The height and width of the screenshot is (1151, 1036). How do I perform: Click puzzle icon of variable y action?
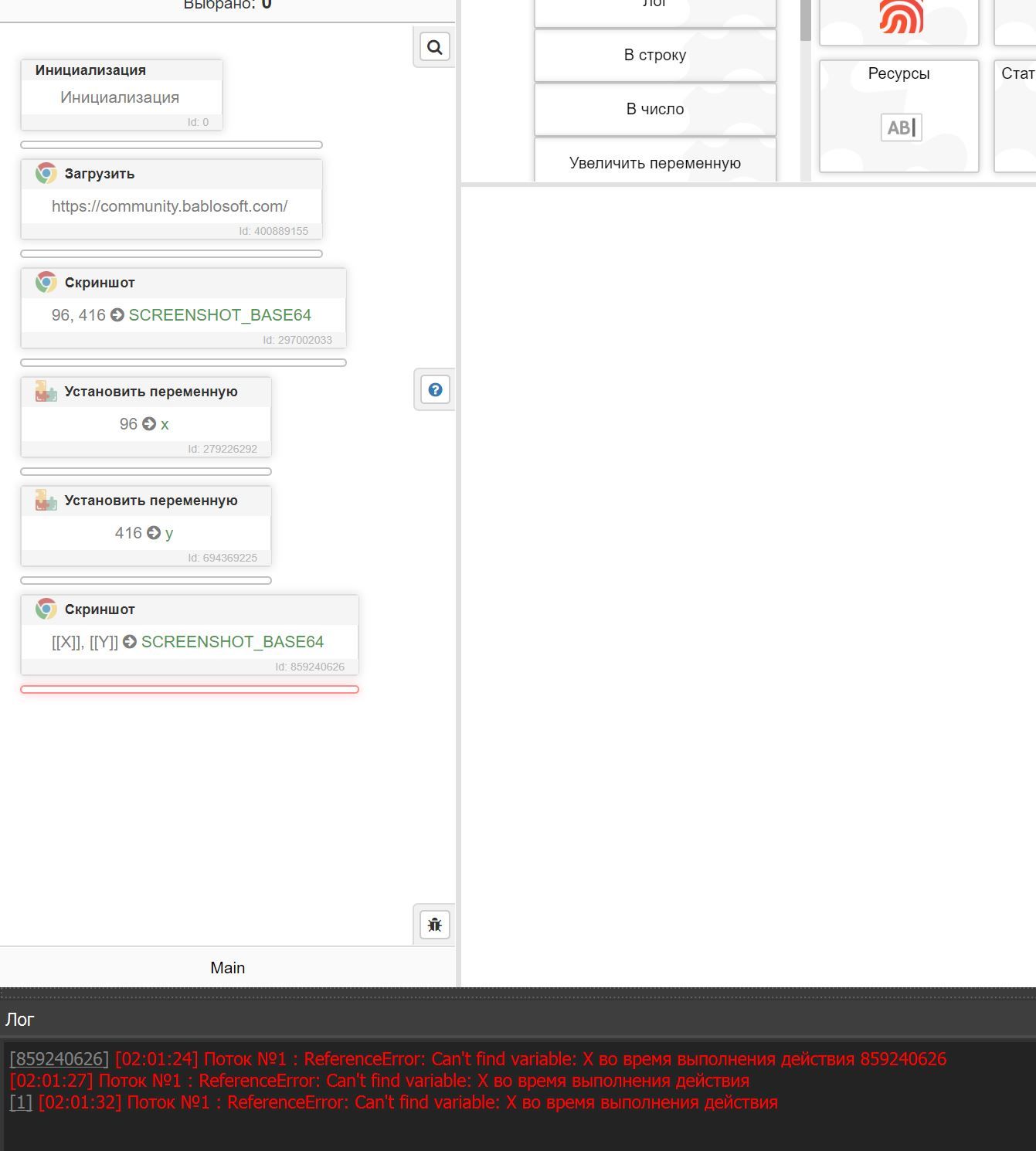coord(46,501)
